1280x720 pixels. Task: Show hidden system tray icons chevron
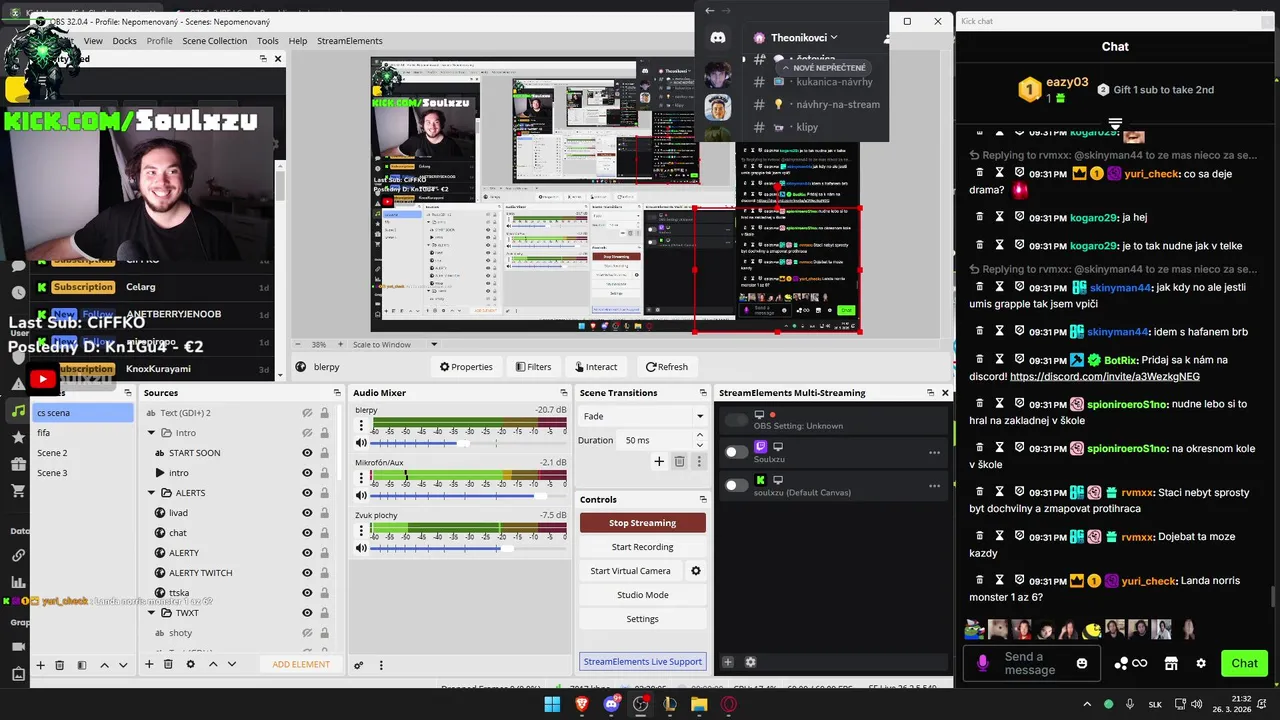[1086, 704]
